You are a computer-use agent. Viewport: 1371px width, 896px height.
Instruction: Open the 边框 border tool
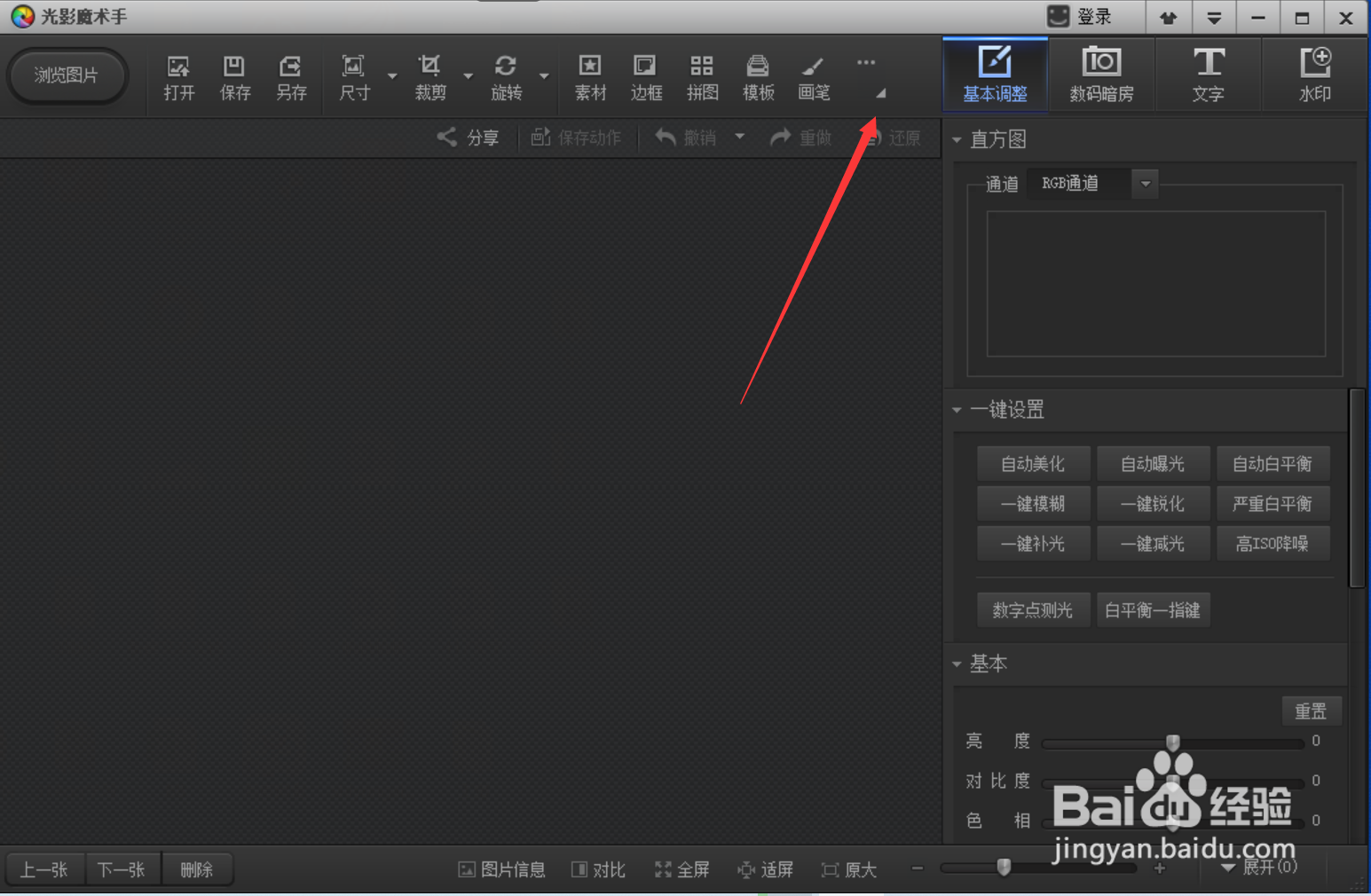[646, 78]
